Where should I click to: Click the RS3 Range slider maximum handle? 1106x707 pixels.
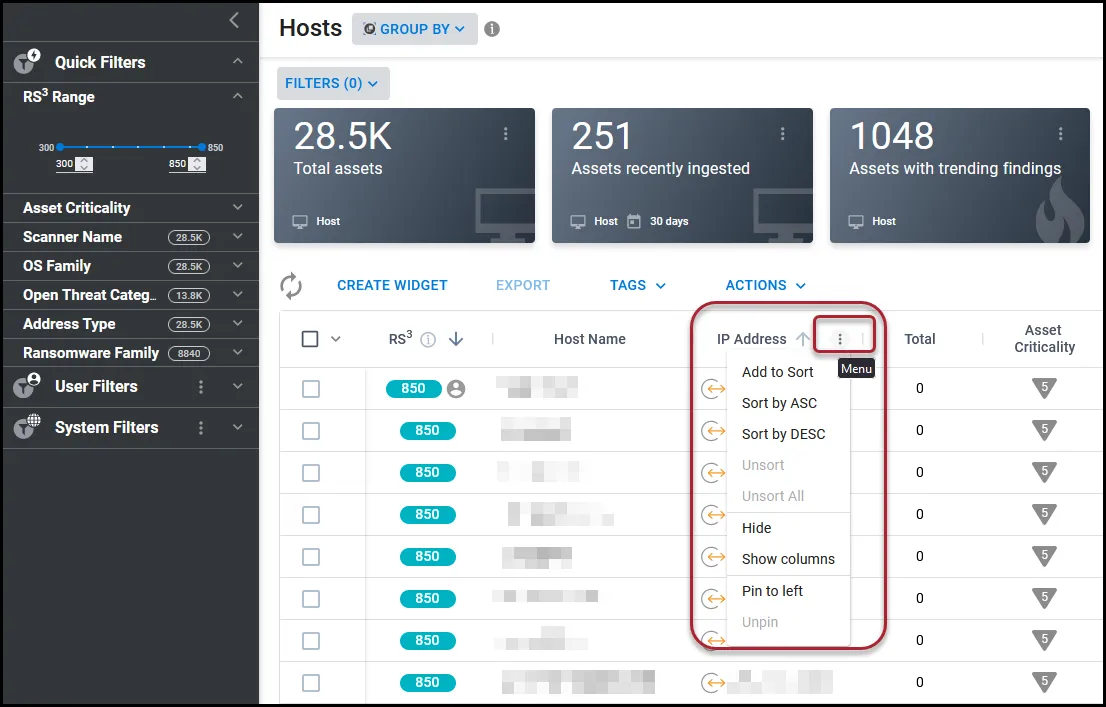[202, 147]
